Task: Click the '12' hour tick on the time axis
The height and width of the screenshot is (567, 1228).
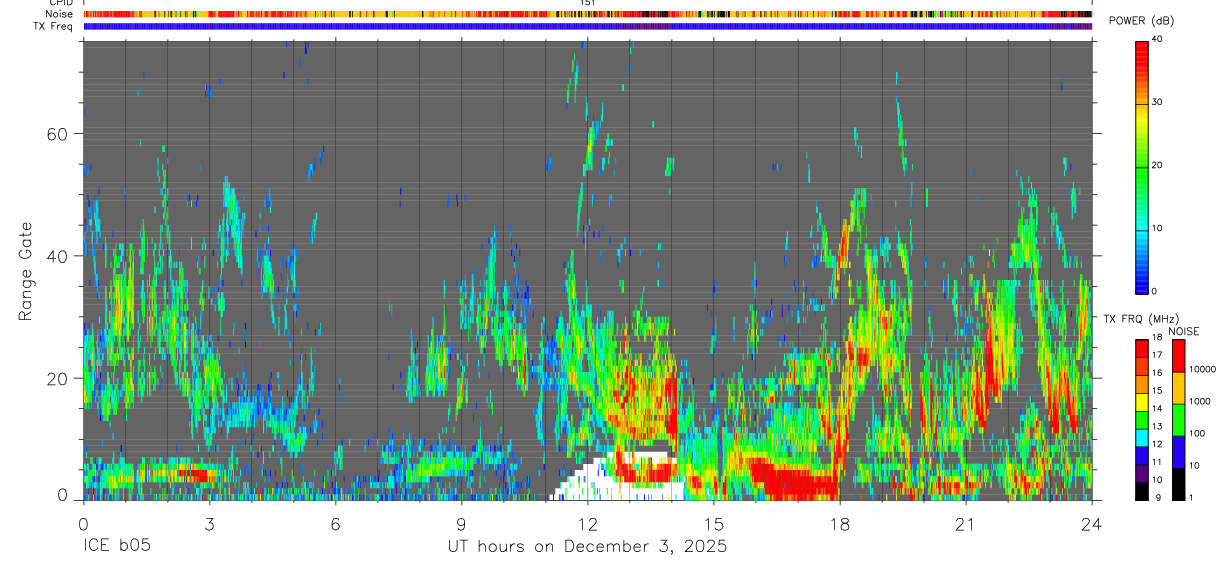Action: click(587, 524)
